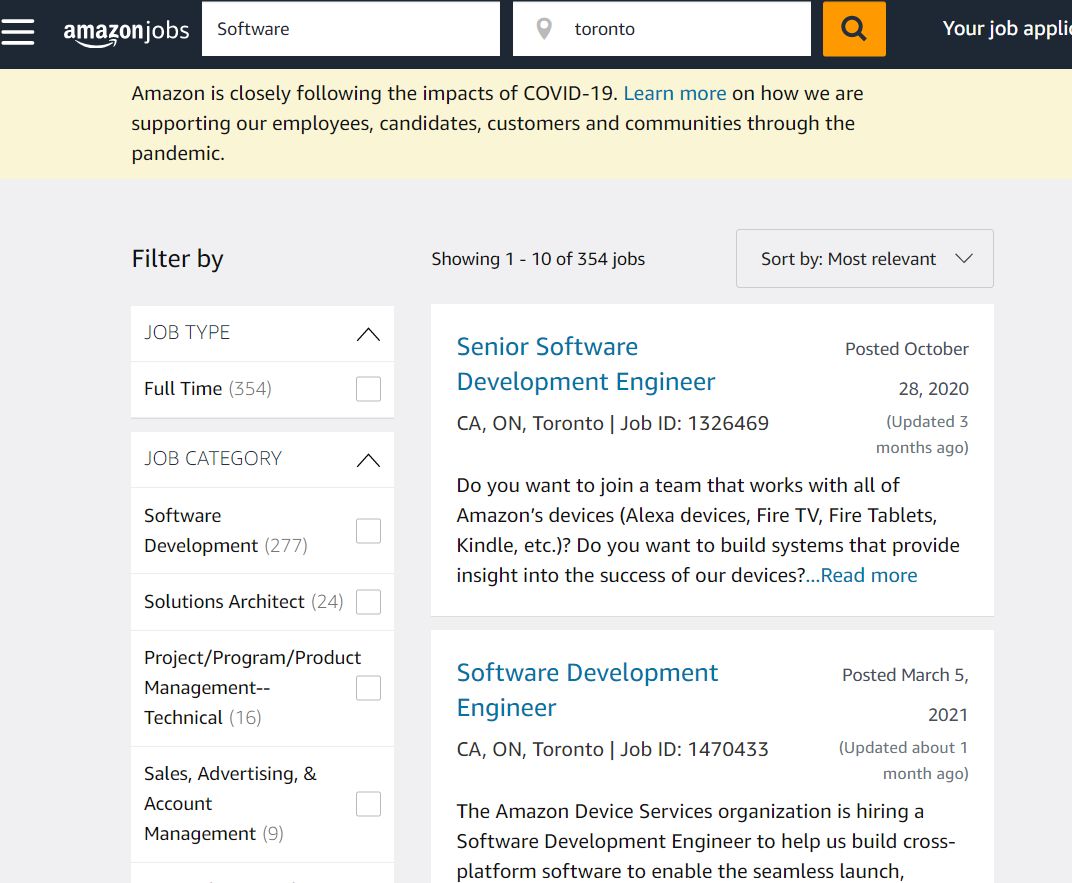Screen dimensions: 1072x883
Task: Click the 'Solutions Architect (24)' filter label
Action: [x=243, y=601]
